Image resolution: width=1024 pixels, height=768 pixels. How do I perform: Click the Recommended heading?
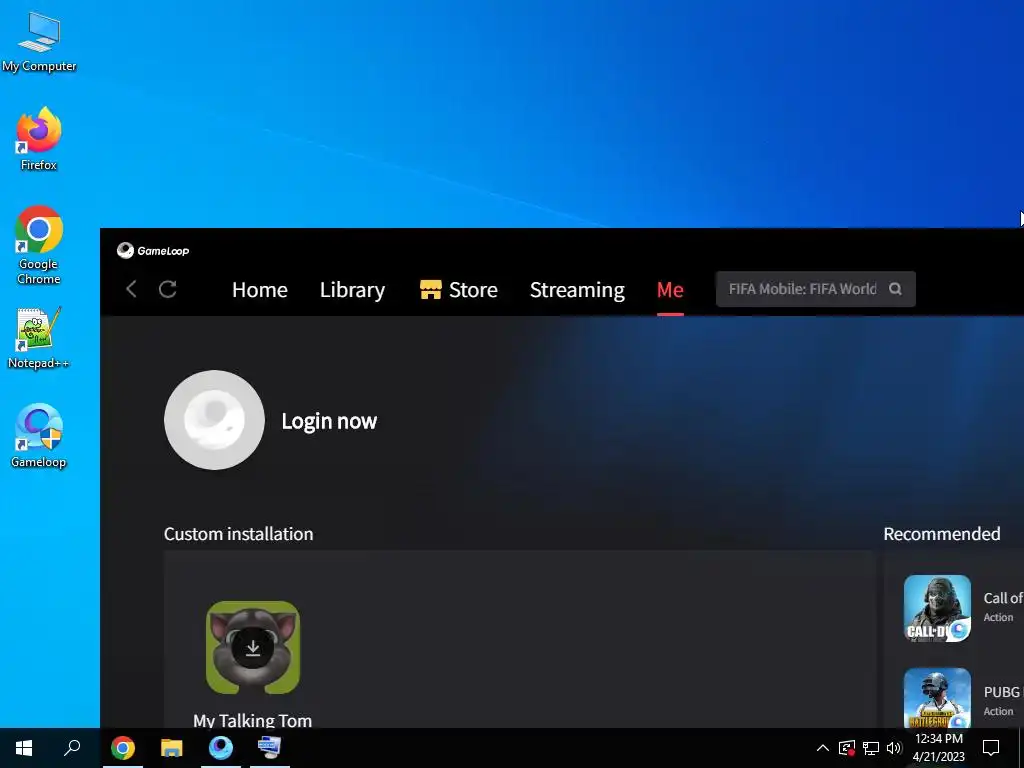pos(942,534)
